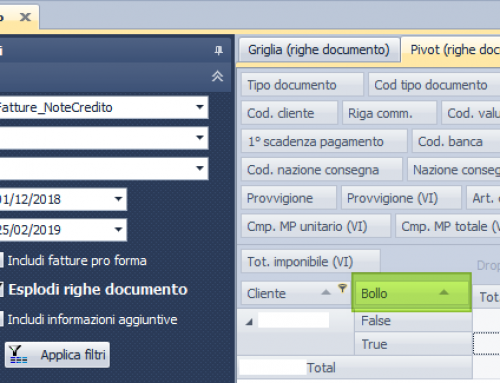
Task: Select the Provvigione pivot field
Action: [289, 198]
